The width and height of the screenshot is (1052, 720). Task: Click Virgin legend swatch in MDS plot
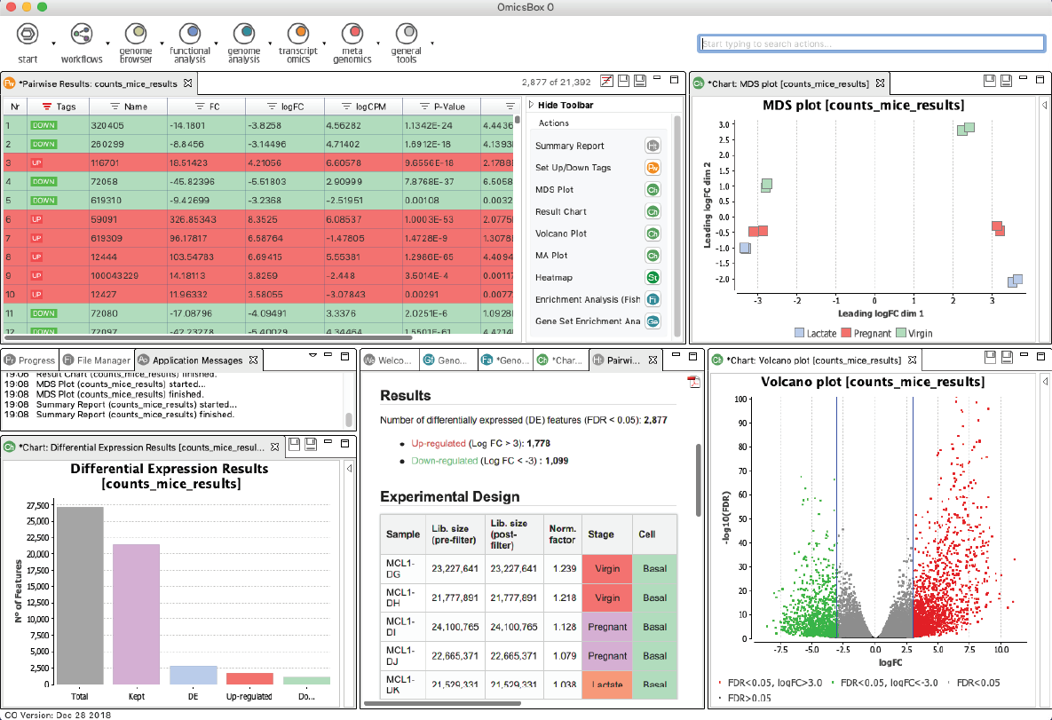pos(901,333)
